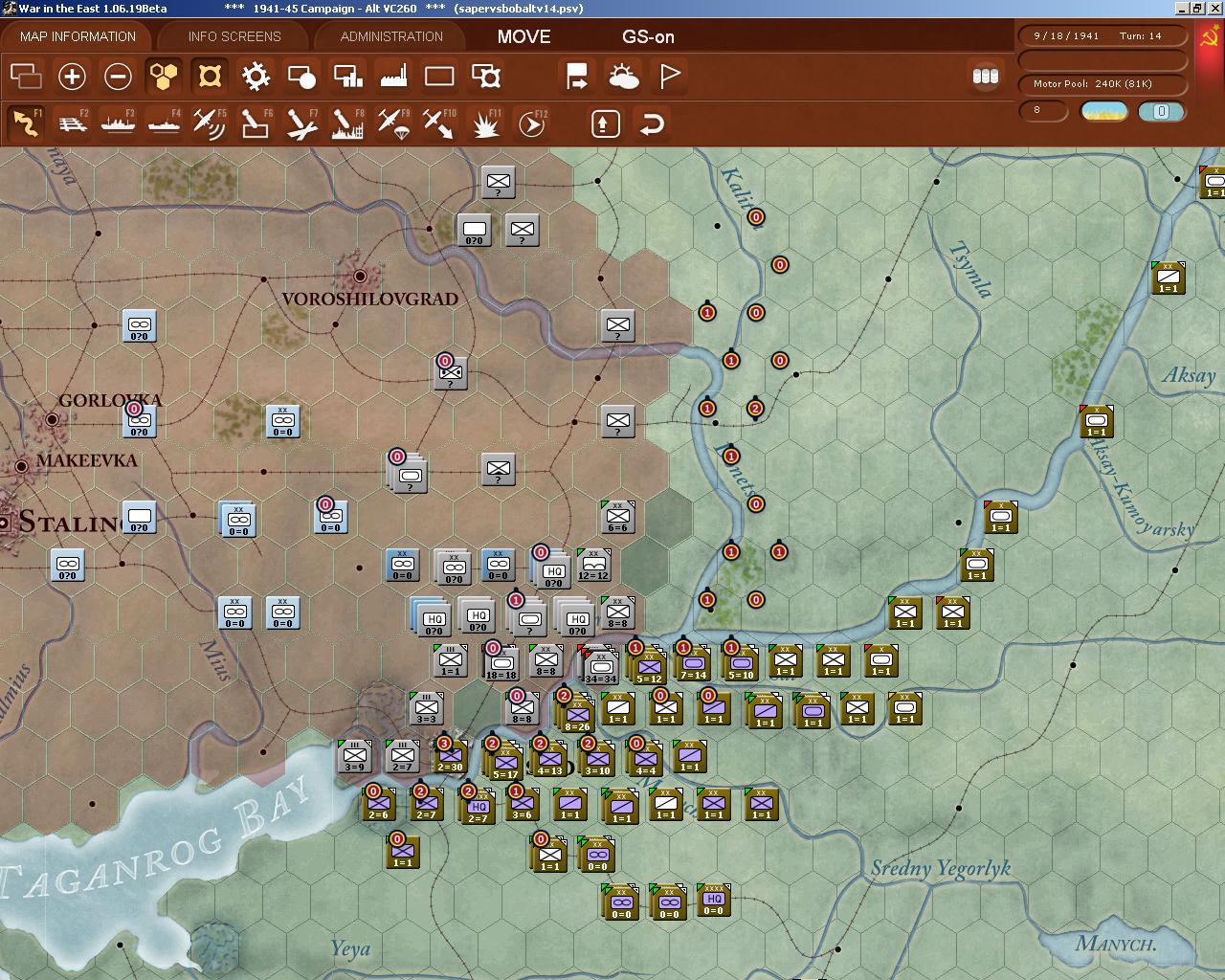The width and height of the screenshot is (1225, 980).
Task: Select the 34=34 unit stack
Action: [600, 666]
